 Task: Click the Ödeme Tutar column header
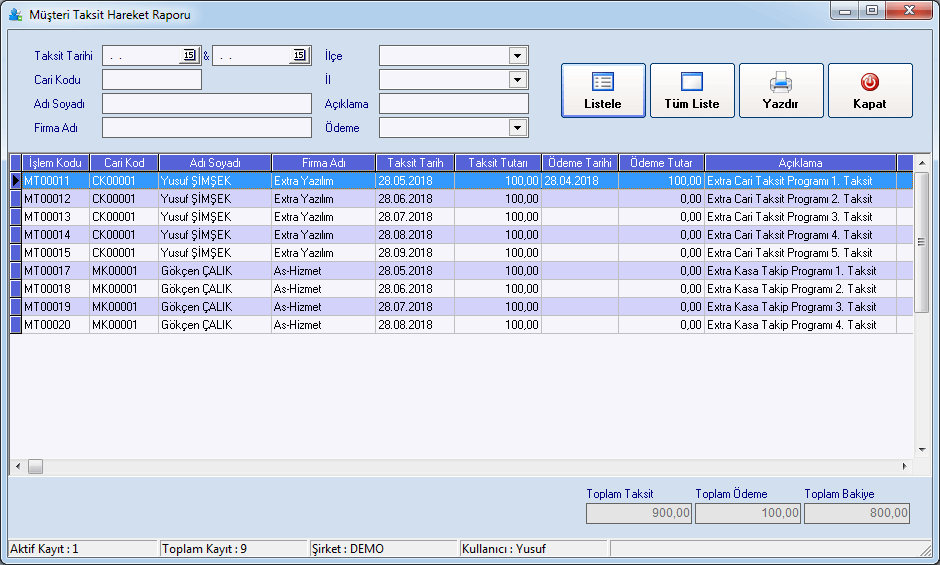661,163
